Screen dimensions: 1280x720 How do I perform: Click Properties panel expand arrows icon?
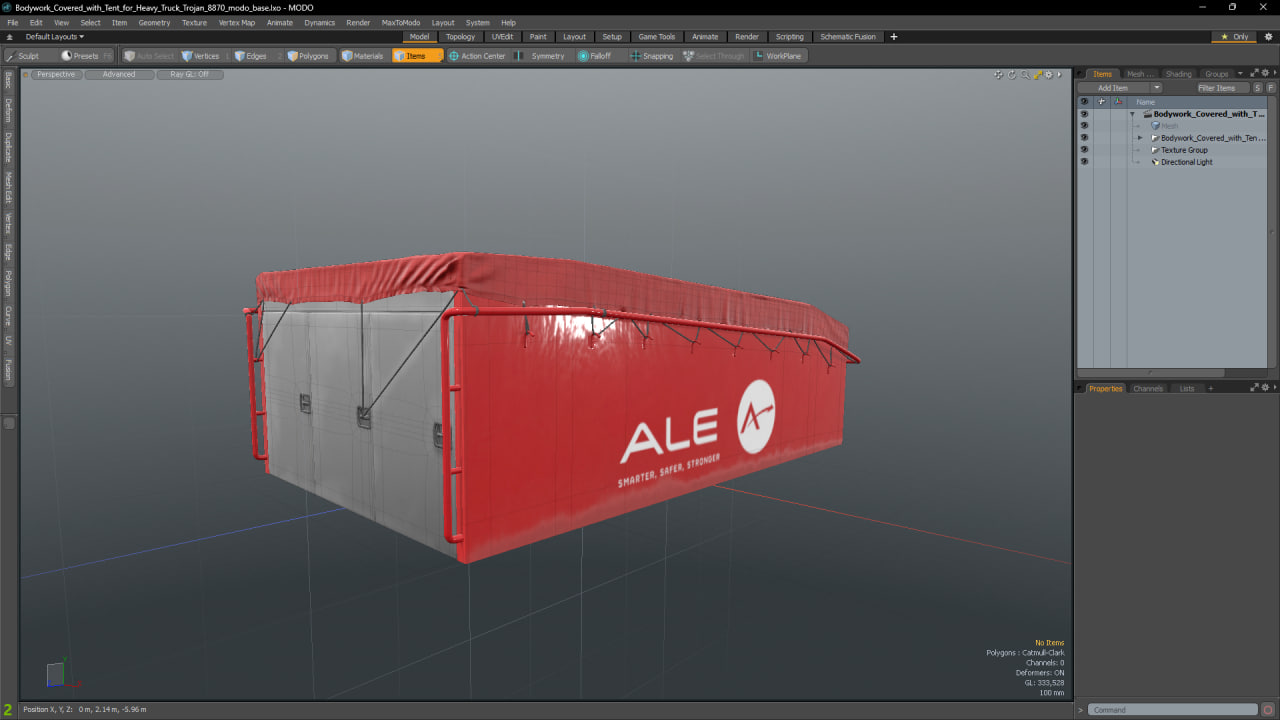[1254, 388]
